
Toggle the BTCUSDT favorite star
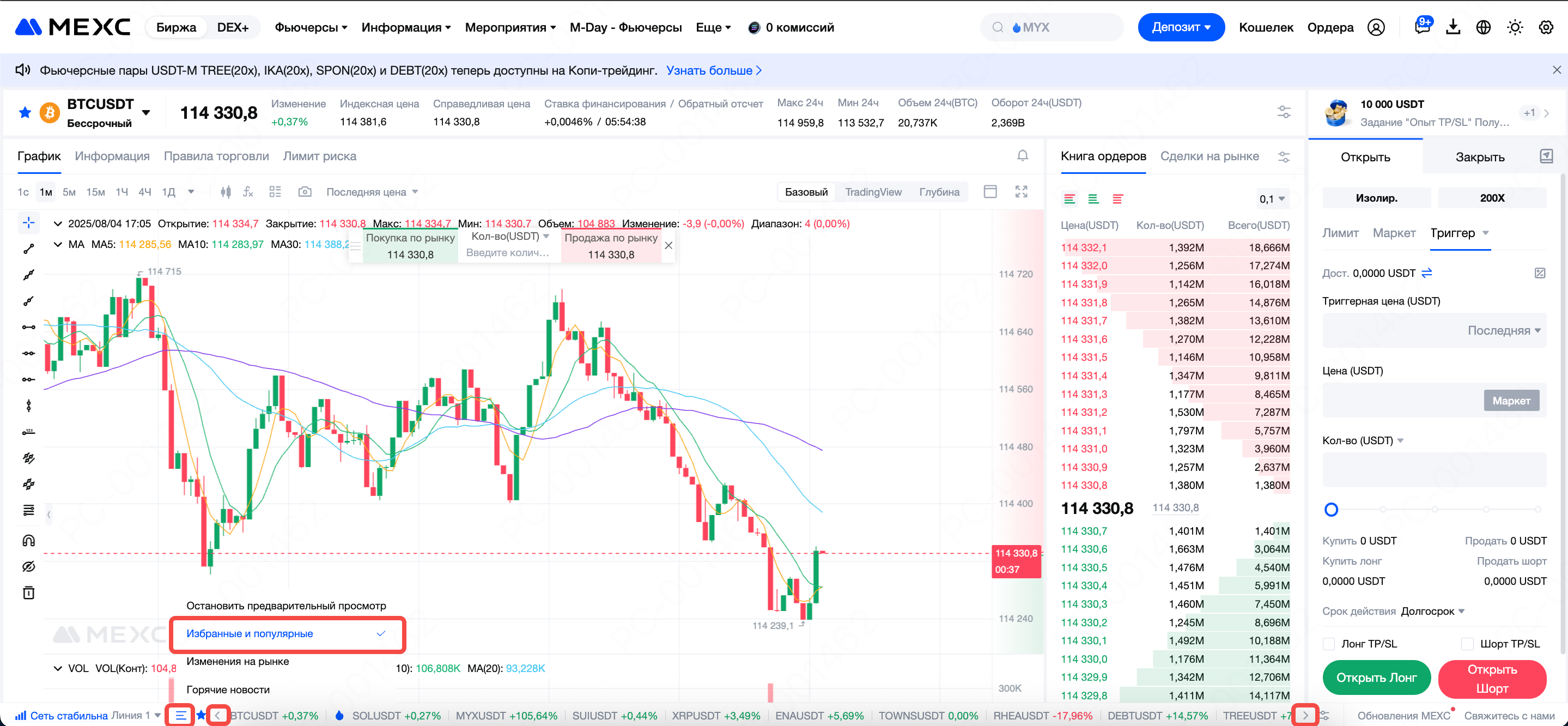pos(25,113)
